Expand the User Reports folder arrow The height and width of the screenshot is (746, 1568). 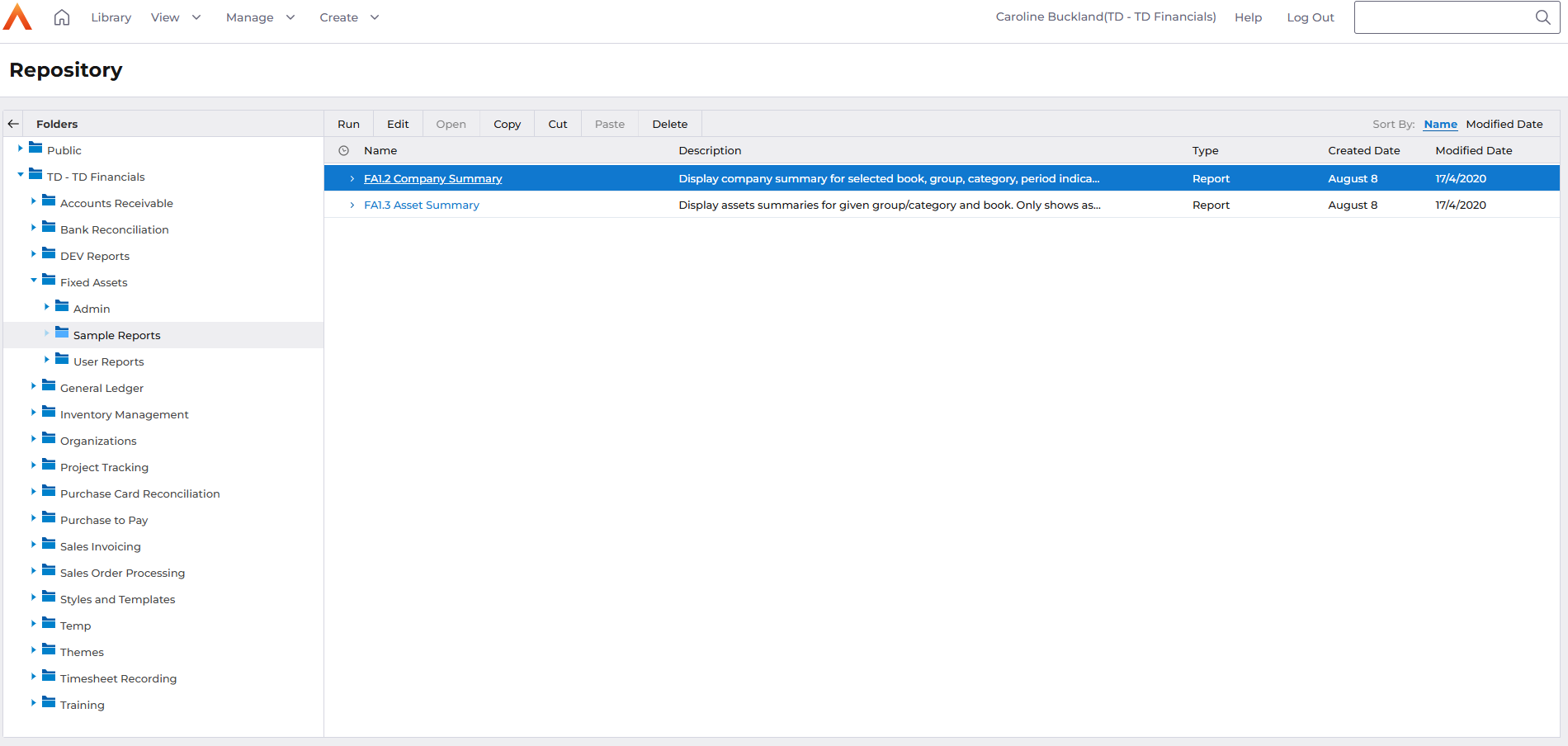(x=47, y=360)
